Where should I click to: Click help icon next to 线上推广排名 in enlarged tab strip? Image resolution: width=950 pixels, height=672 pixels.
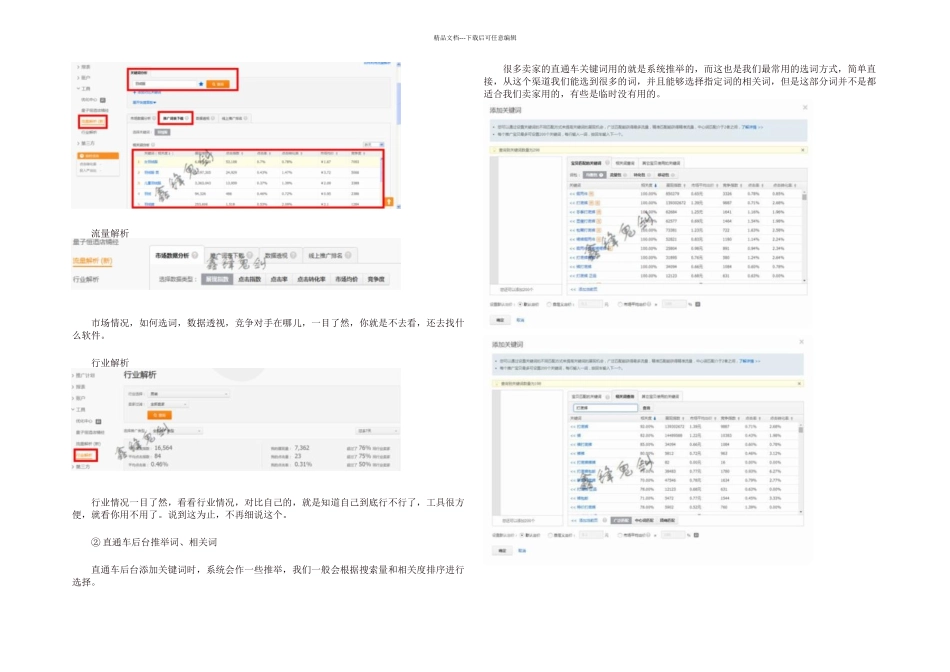(x=348, y=255)
